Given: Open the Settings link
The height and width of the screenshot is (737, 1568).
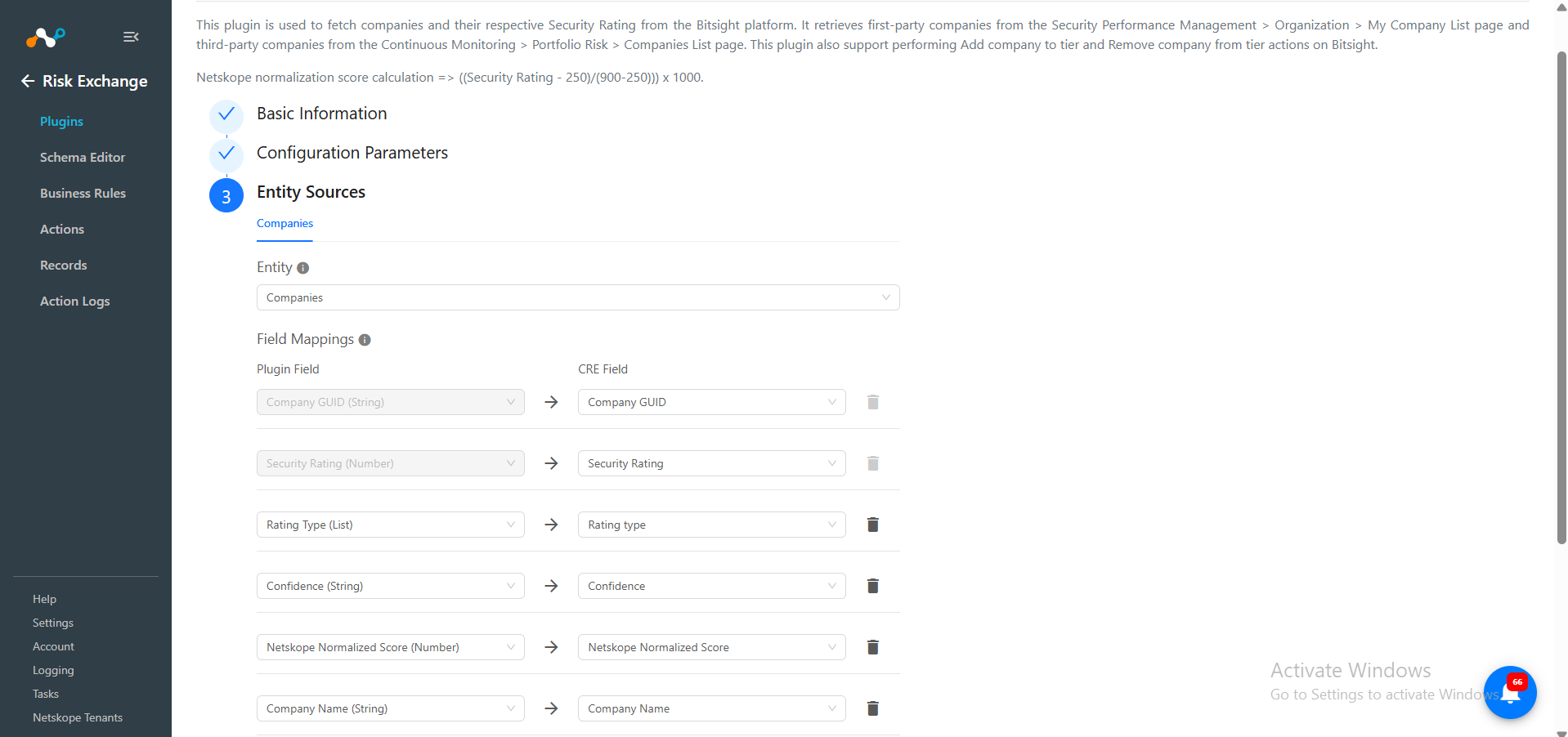Looking at the screenshot, I should point(53,623).
